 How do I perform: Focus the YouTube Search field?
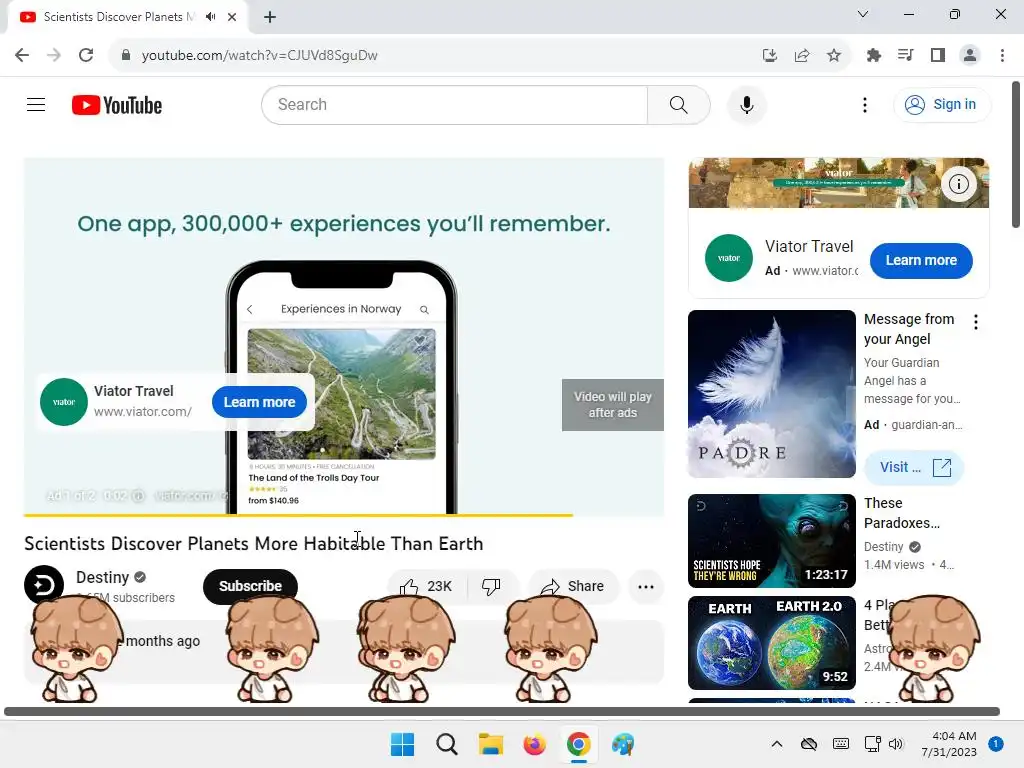click(455, 104)
